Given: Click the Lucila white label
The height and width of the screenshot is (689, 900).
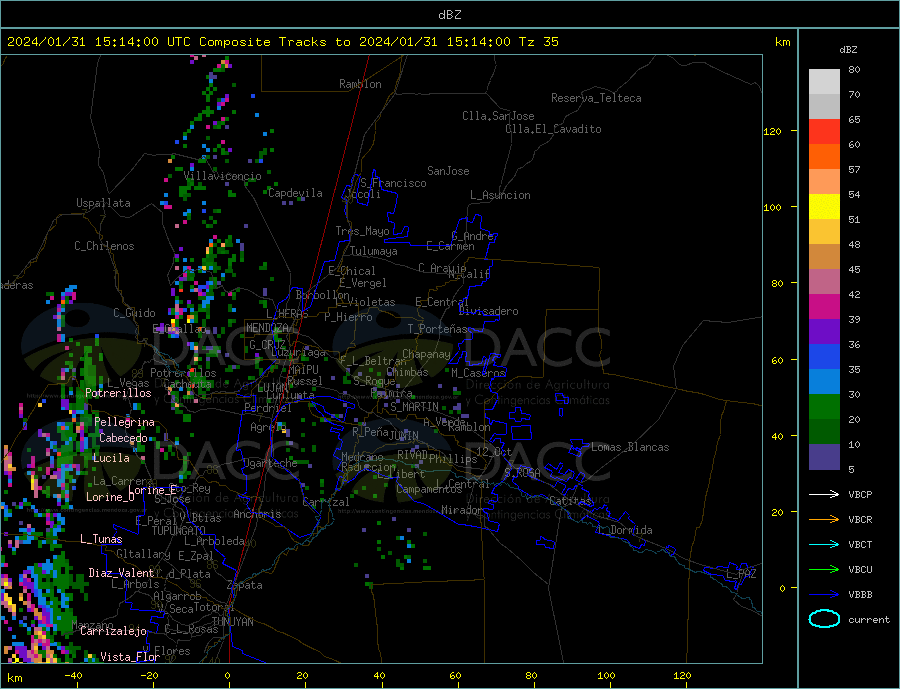Looking at the screenshot, I should click(x=111, y=458).
